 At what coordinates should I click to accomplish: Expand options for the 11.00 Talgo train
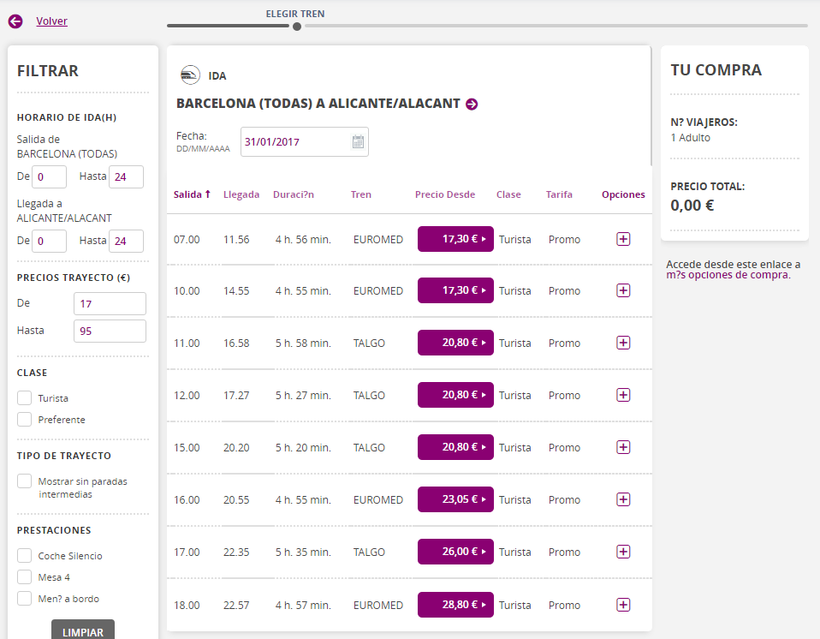(623, 343)
